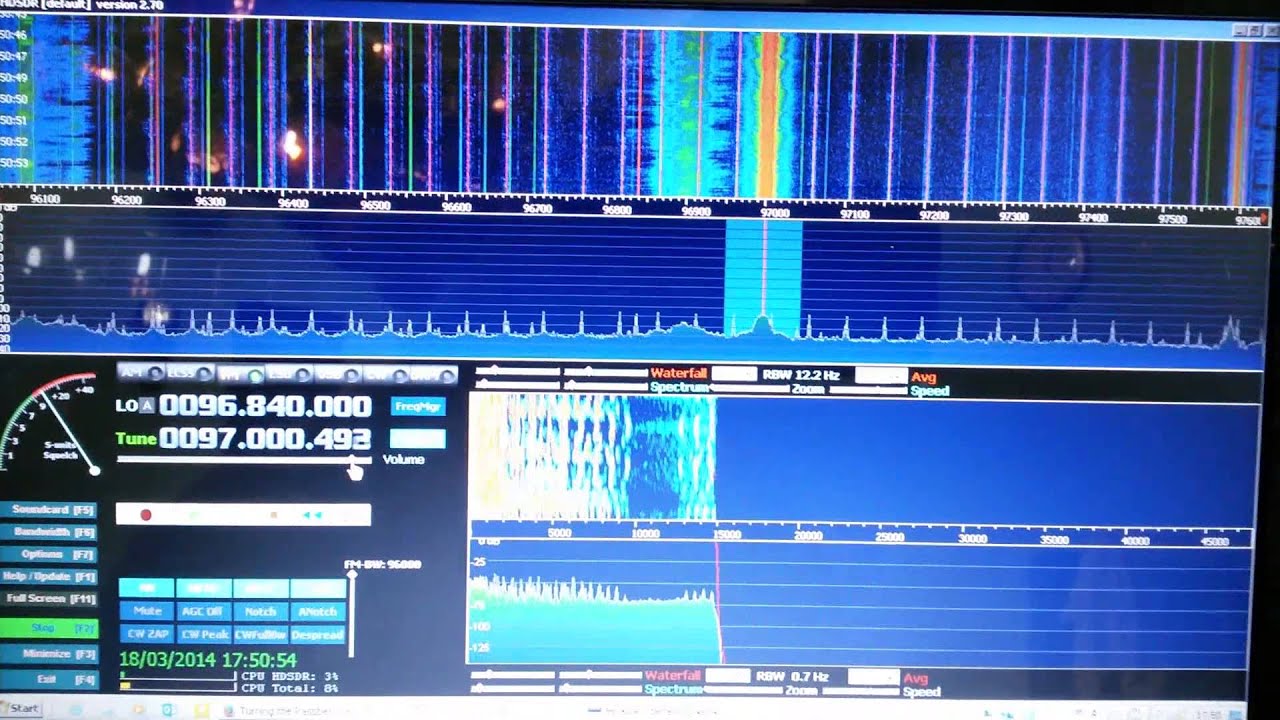Viewport: 1280px width, 720px height.
Task: Open the Windows Start menu
Action: click(20, 708)
